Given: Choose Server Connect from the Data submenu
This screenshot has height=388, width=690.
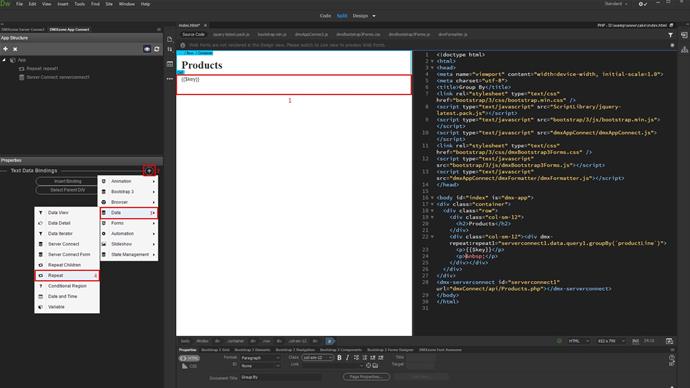Looking at the screenshot, I should pyautogui.click(x=67, y=244).
